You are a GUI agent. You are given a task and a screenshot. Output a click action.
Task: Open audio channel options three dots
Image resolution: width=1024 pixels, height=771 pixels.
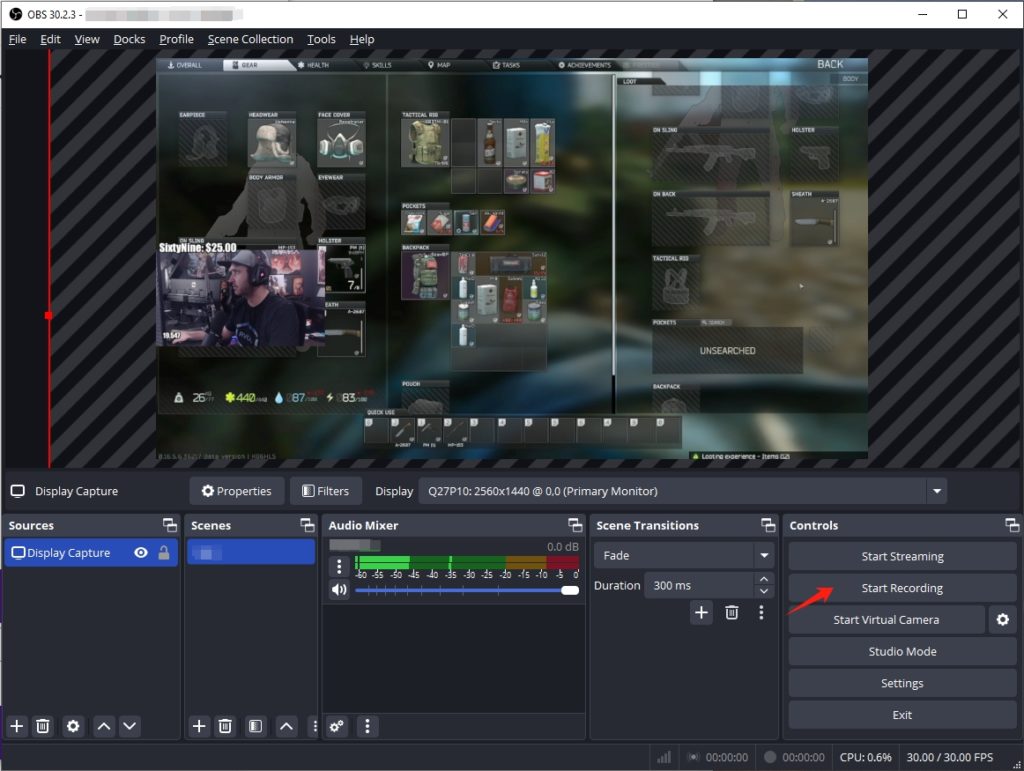pyautogui.click(x=339, y=566)
